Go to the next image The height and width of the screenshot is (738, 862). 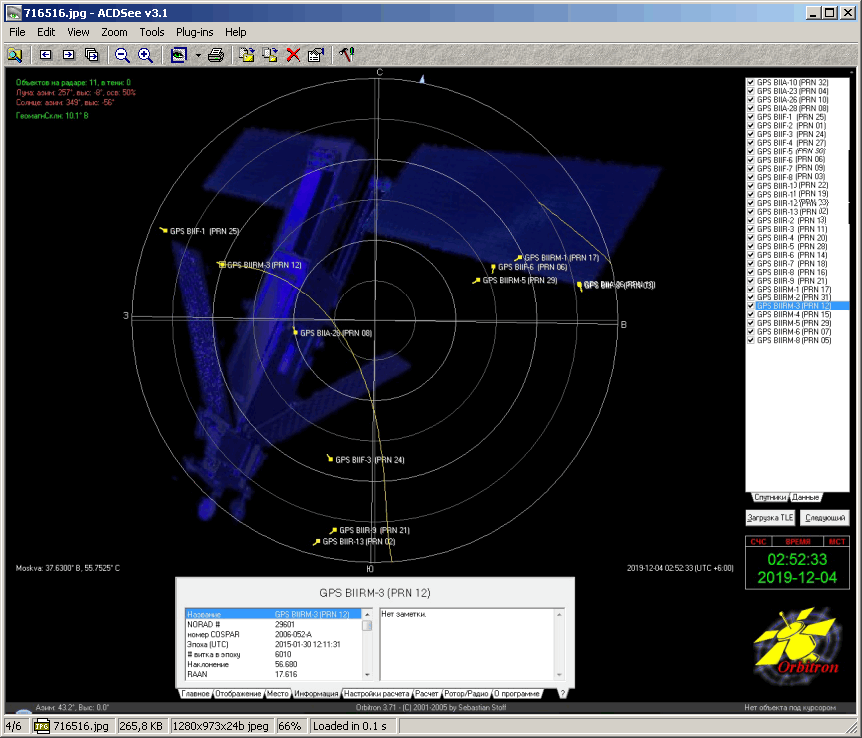pyautogui.click(x=69, y=55)
